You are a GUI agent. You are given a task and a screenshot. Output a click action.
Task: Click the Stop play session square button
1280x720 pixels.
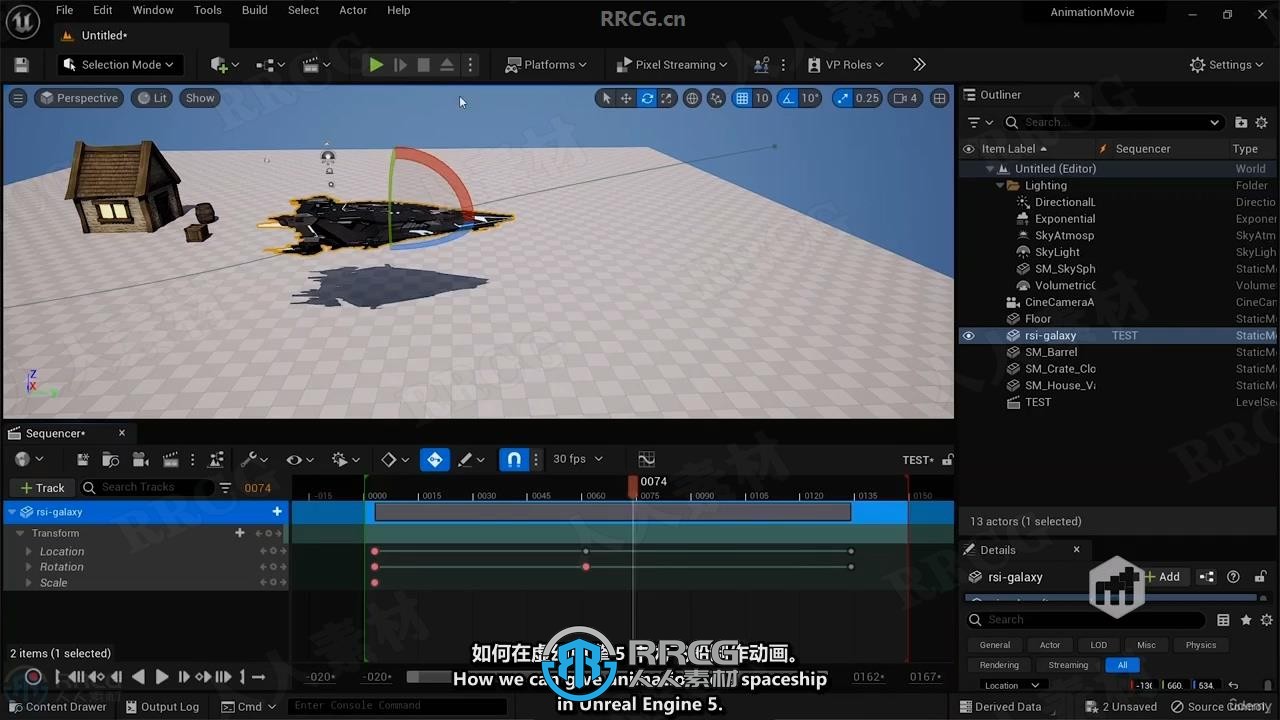[x=423, y=64]
